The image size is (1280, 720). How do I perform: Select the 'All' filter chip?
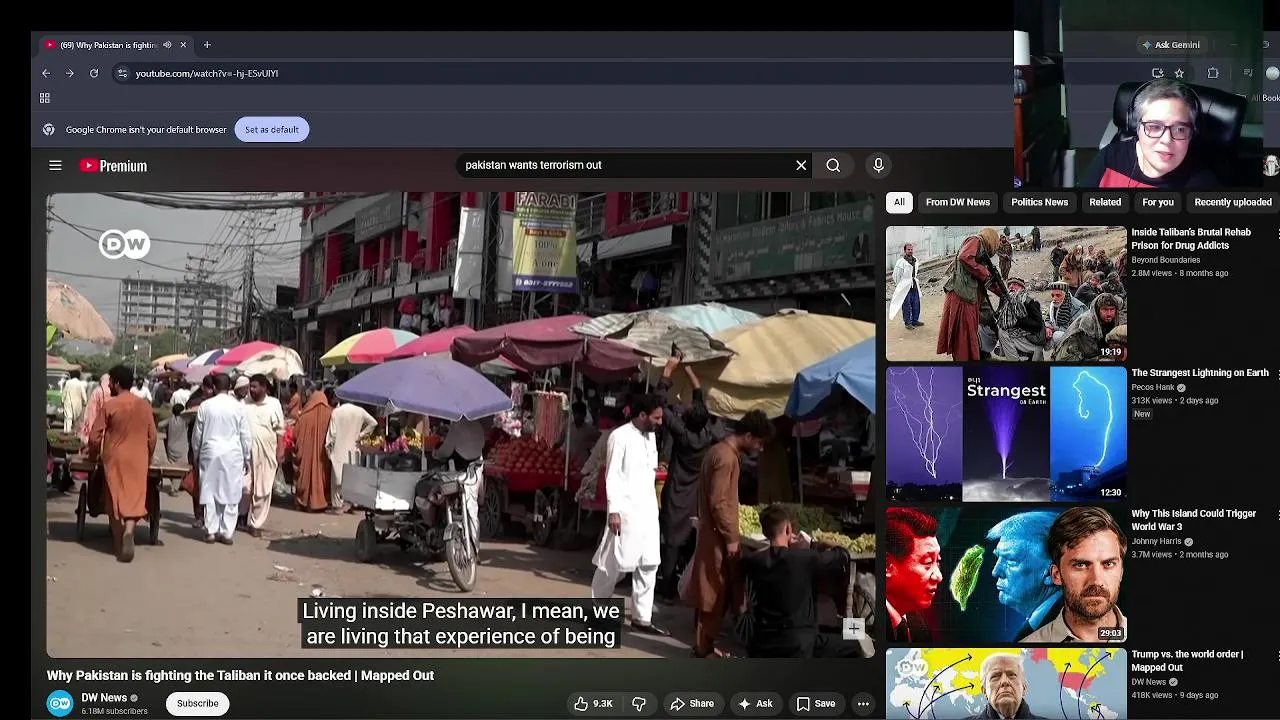click(x=899, y=202)
